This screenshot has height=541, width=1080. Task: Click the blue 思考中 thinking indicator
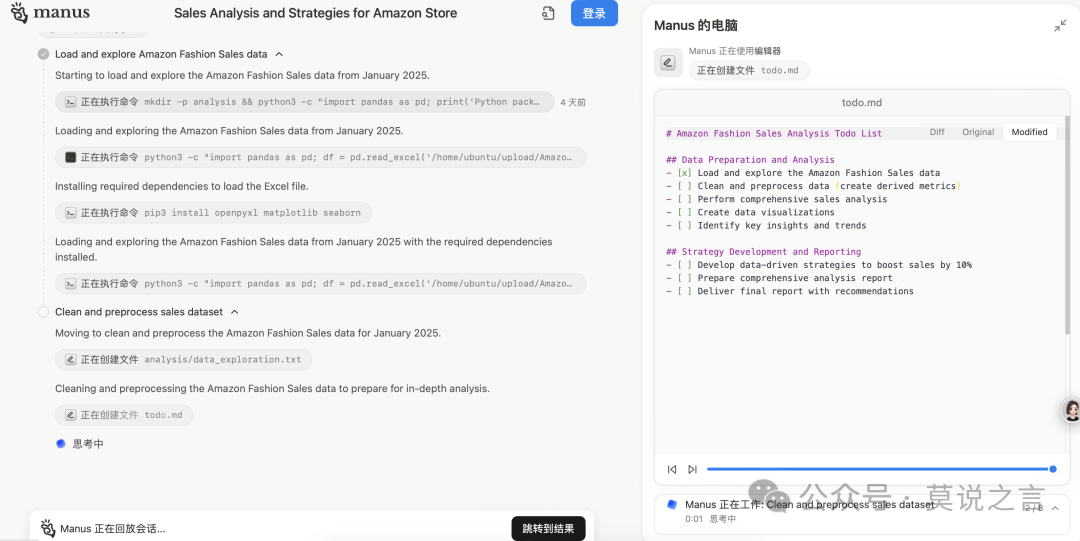[x=80, y=444]
